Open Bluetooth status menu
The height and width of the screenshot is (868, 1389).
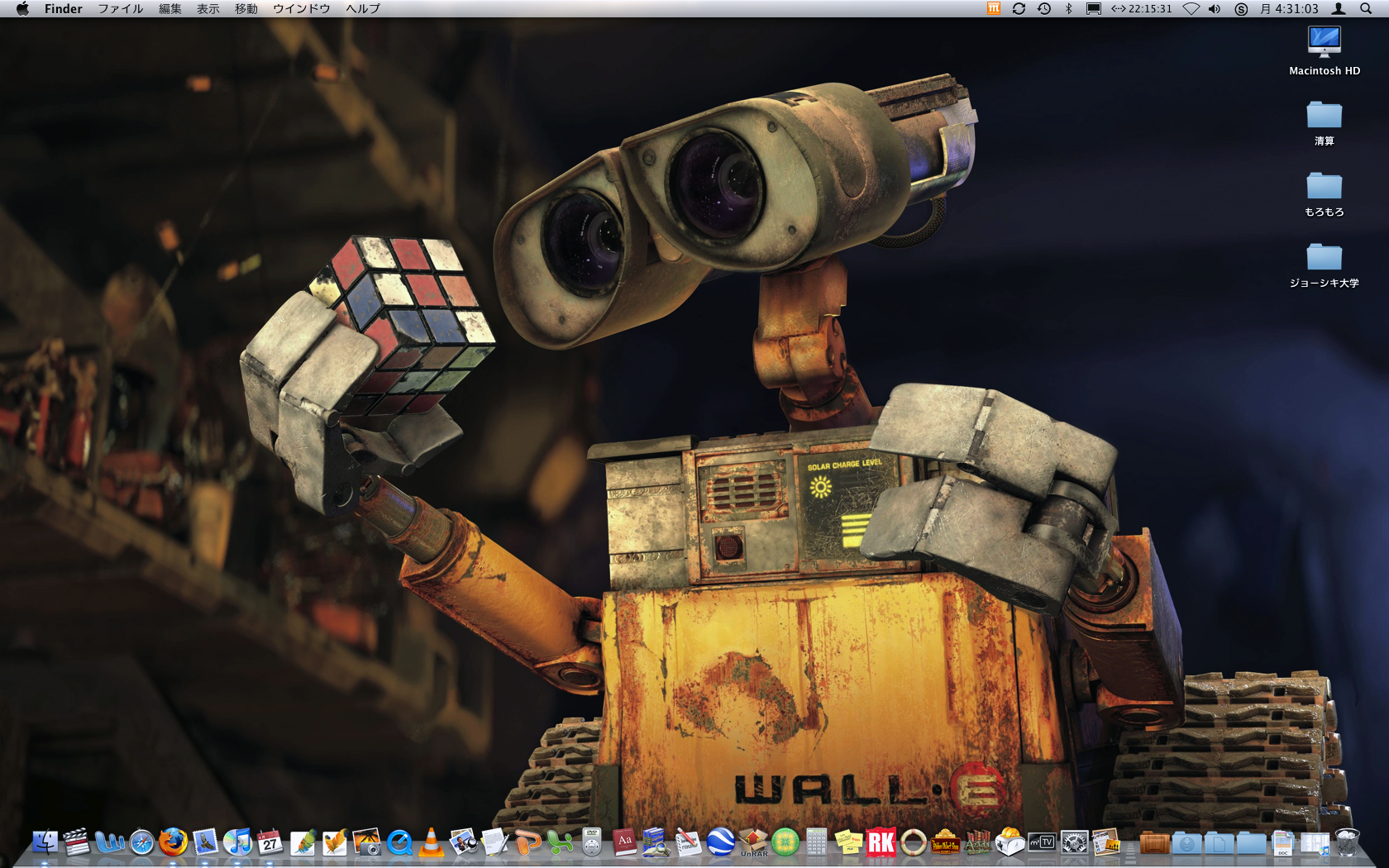(x=1068, y=8)
